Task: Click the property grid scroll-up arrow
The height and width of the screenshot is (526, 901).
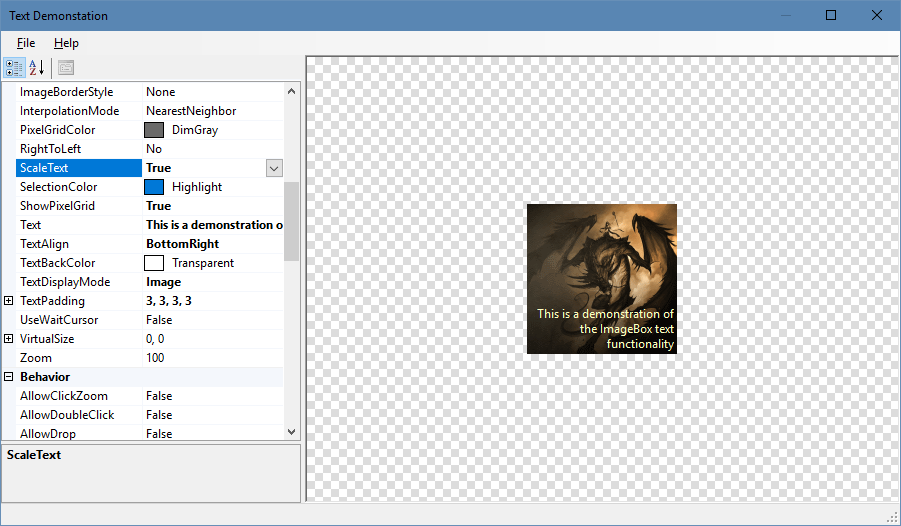Action: [x=291, y=92]
